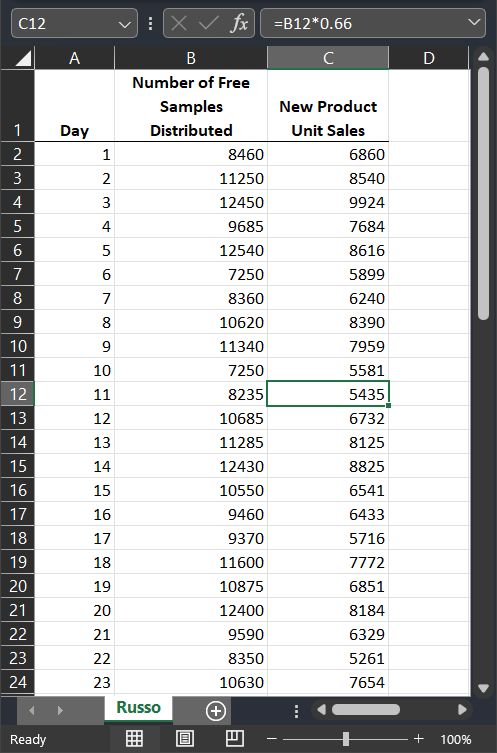Viewport: 497px width, 753px height.
Task: Click cell with value 9460
Action: (x=191, y=514)
